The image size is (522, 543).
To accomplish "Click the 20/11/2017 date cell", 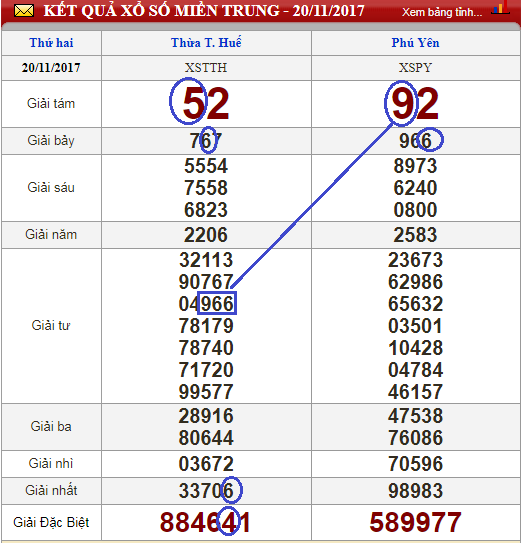I will point(51,68).
